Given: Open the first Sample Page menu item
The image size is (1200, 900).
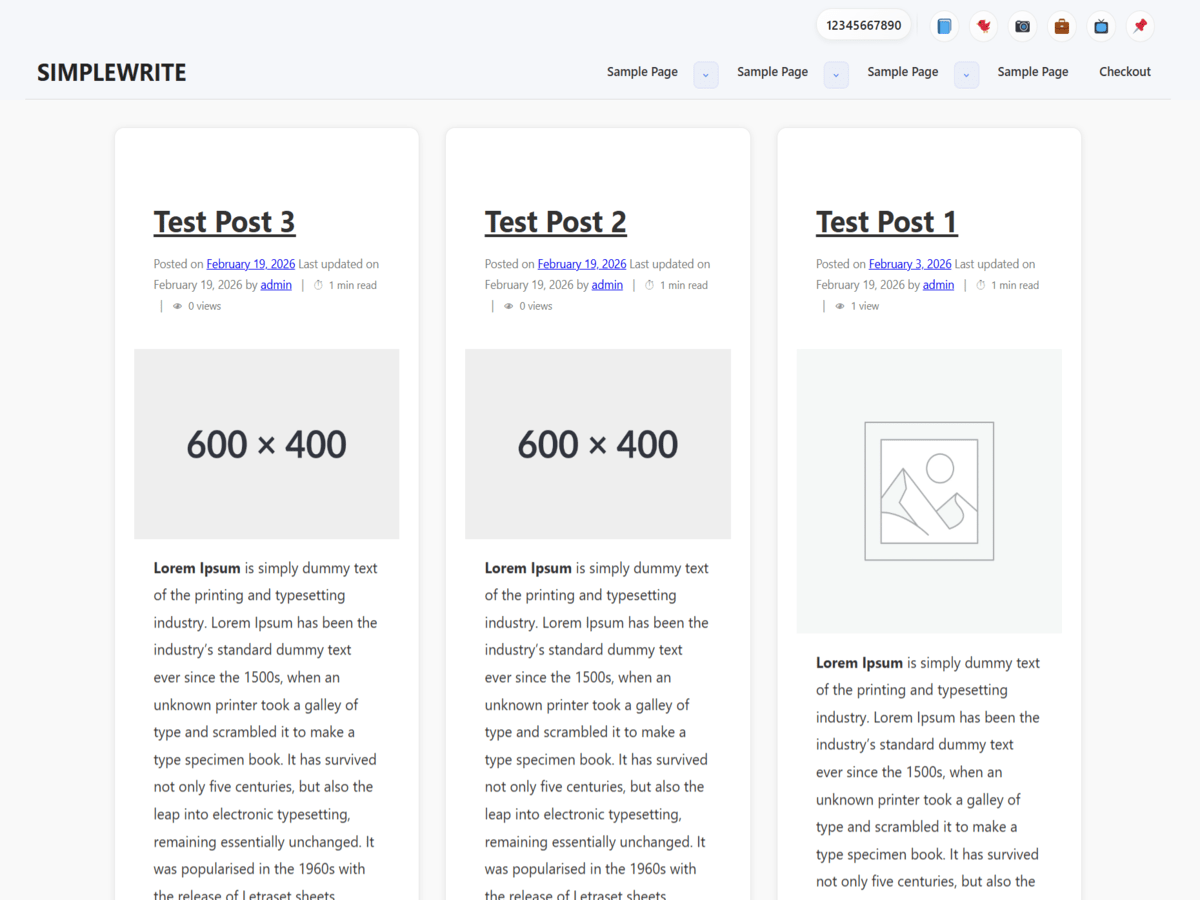Looking at the screenshot, I should pyautogui.click(x=642, y=72).
